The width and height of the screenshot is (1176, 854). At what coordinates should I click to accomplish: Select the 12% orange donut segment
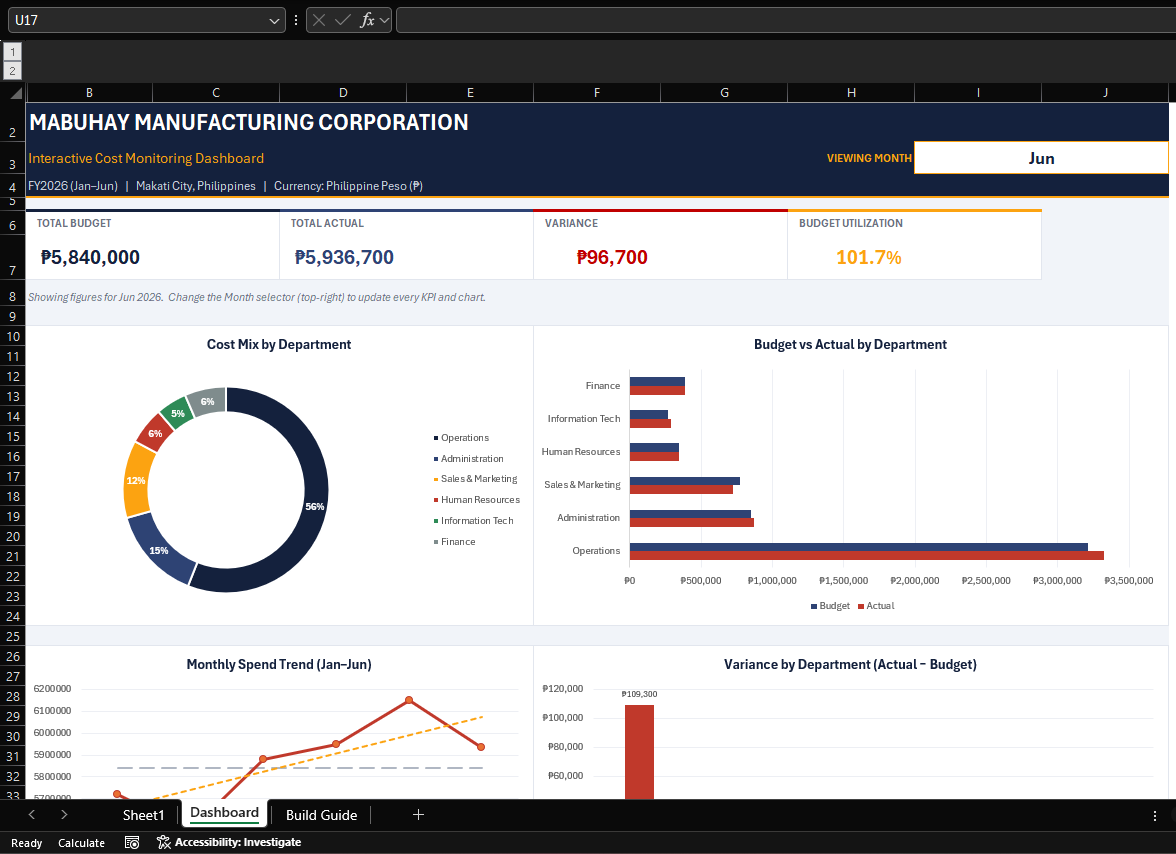[136, 481]
